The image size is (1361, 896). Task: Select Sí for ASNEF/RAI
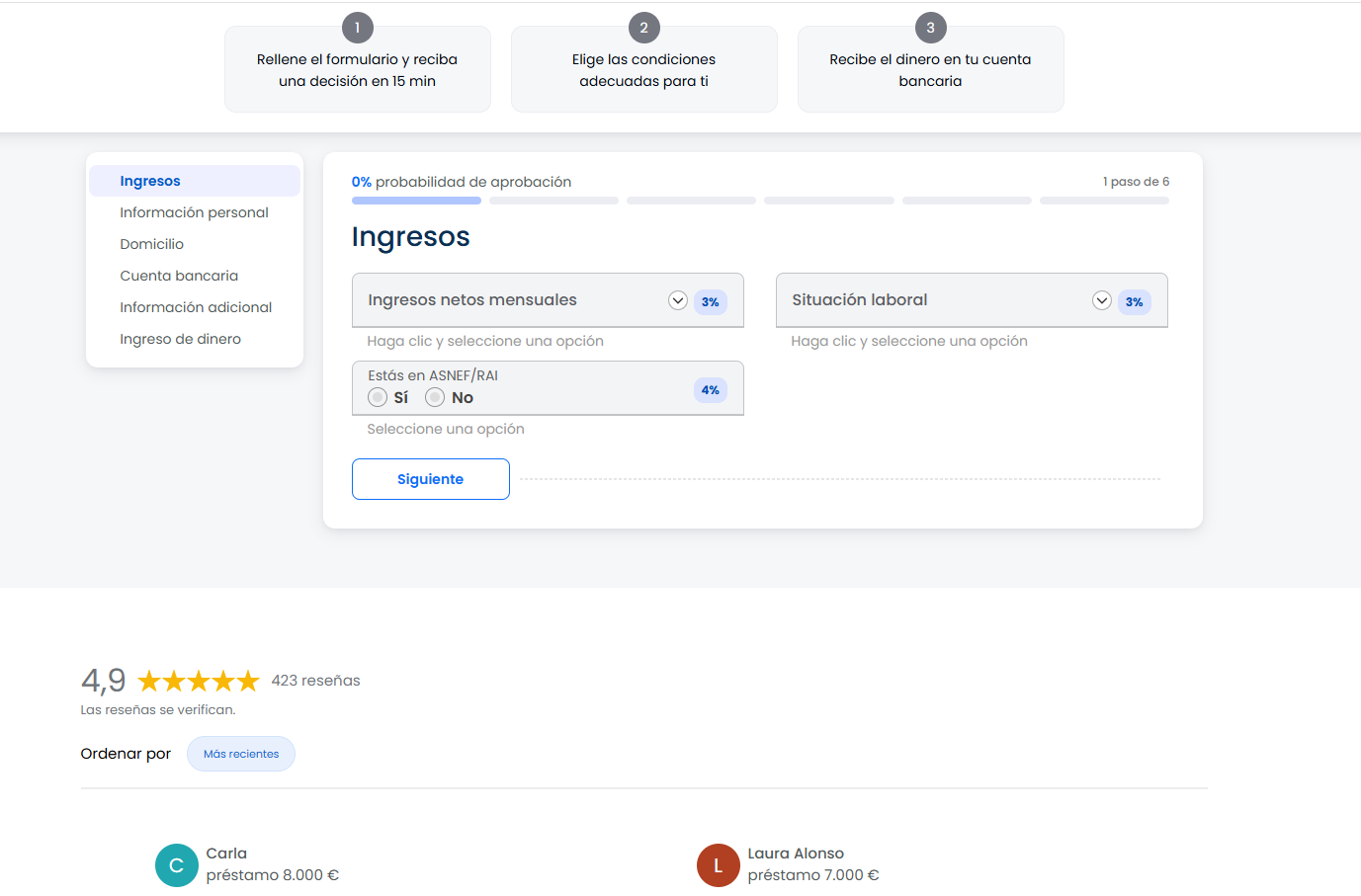(x=378, y=397)
